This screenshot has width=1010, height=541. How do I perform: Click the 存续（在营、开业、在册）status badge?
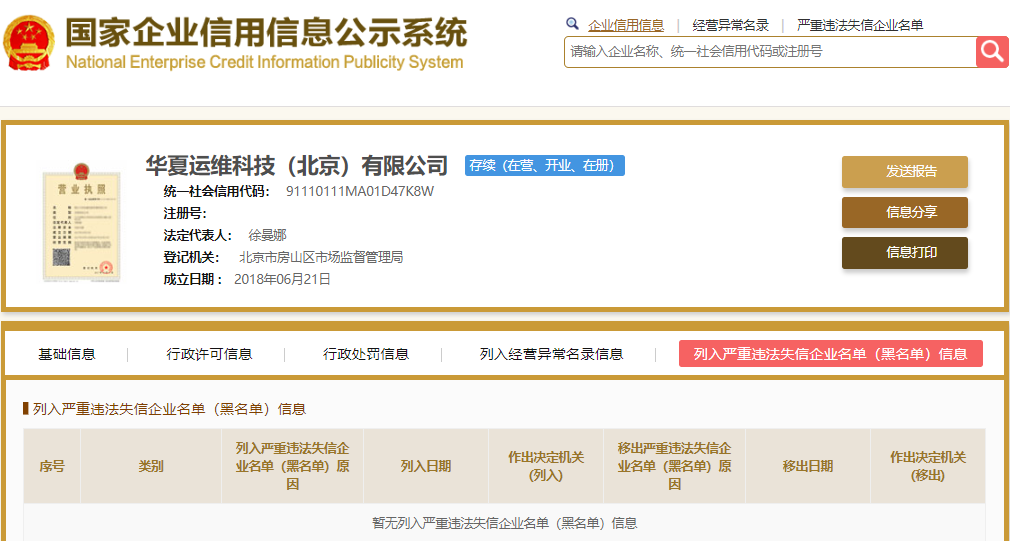[545, 166]
